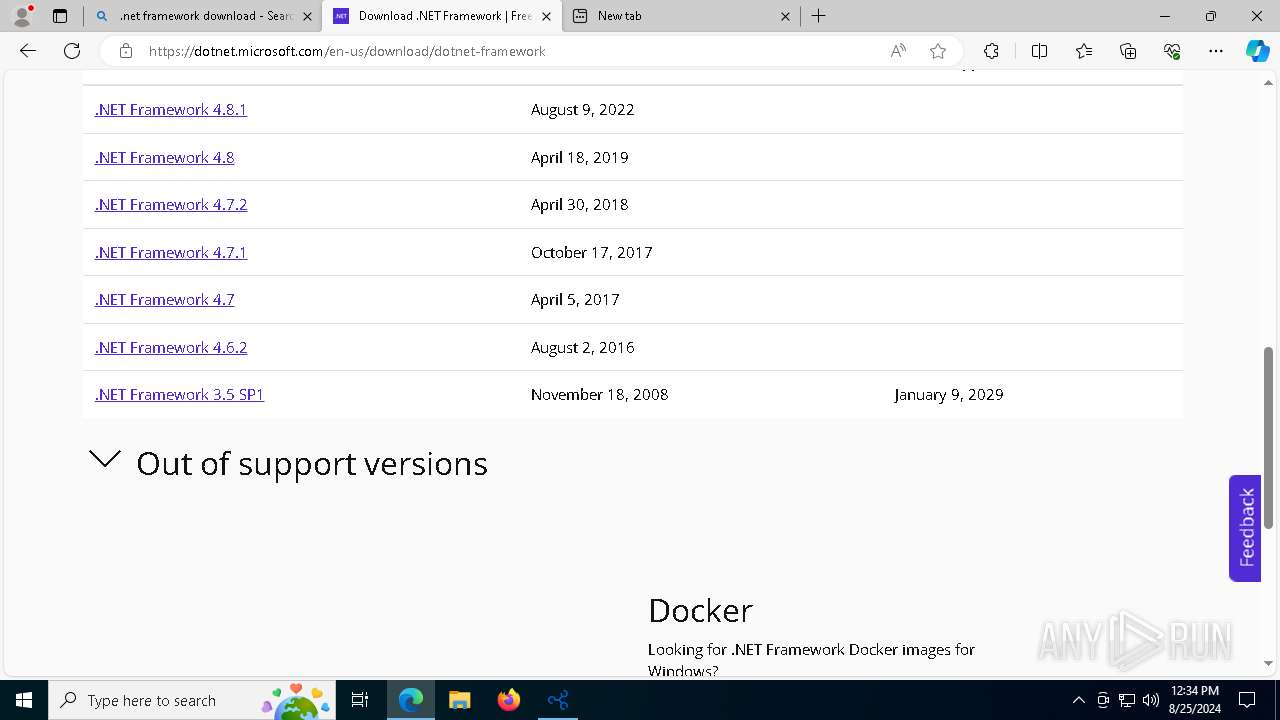
Task: Open the tab actions menu icon
Action: pos(60,16)
